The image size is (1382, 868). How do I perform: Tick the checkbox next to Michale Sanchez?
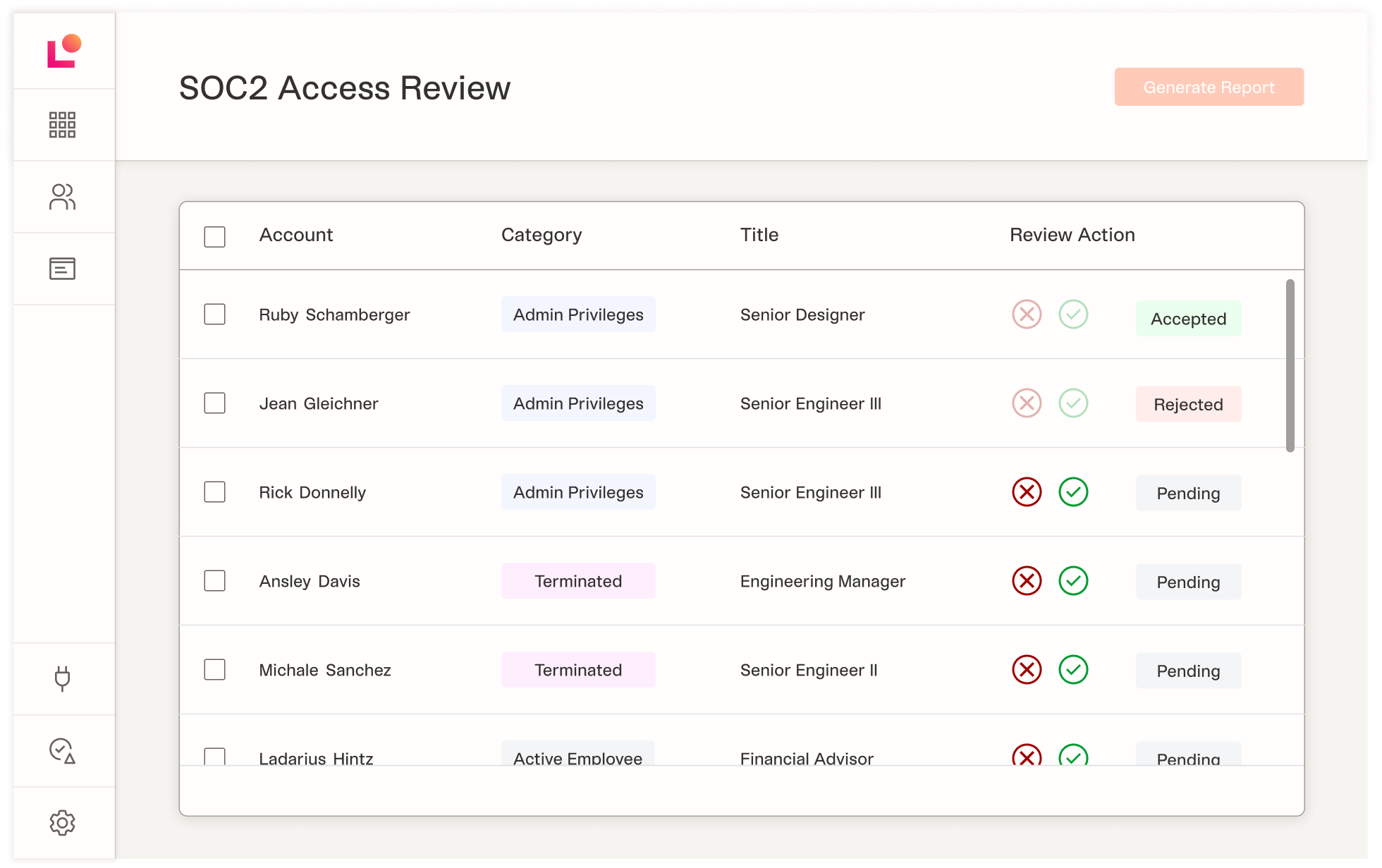tap(214, 670)
